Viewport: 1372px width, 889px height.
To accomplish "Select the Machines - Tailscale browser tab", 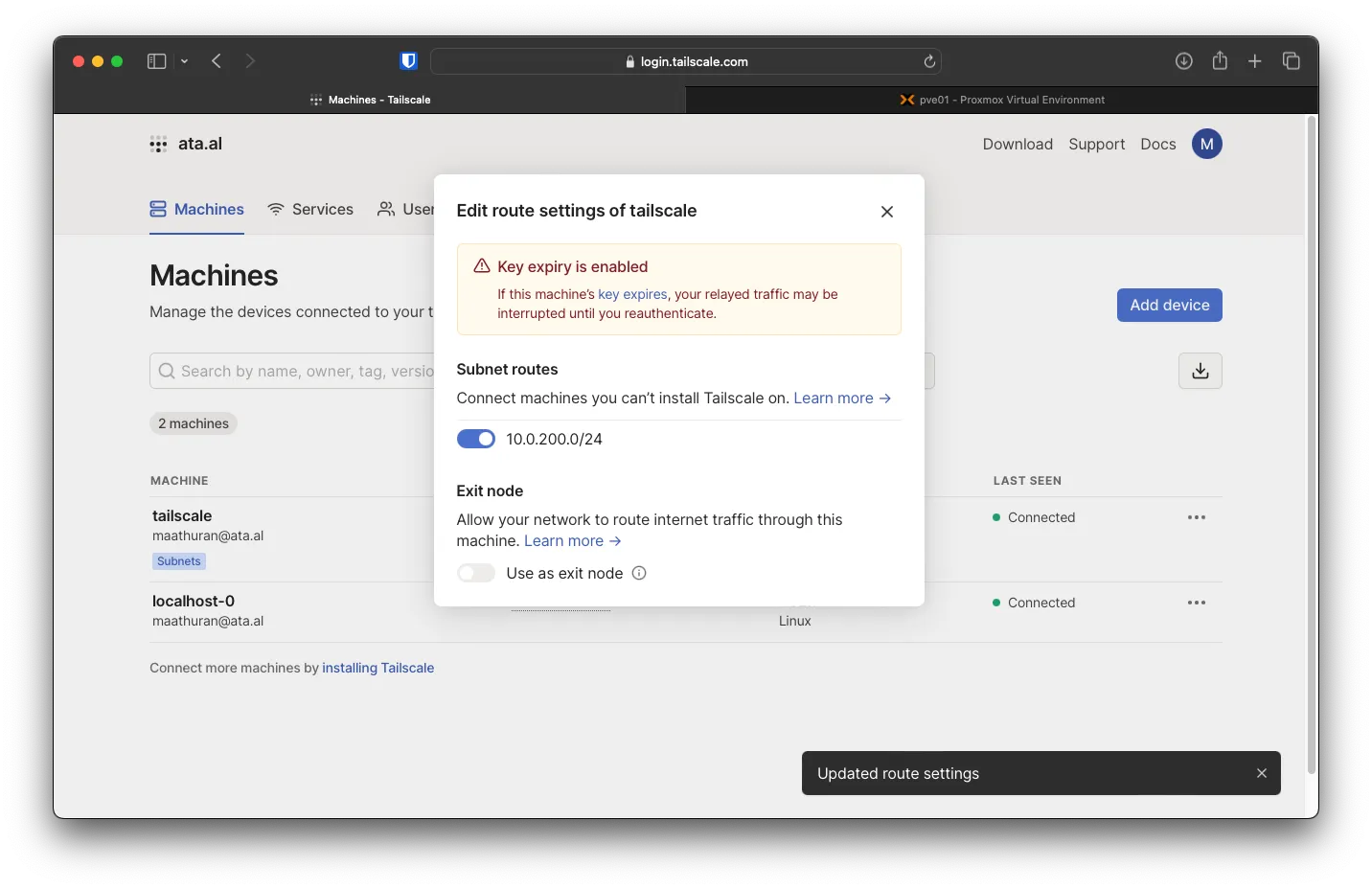I will coord(370,100).
